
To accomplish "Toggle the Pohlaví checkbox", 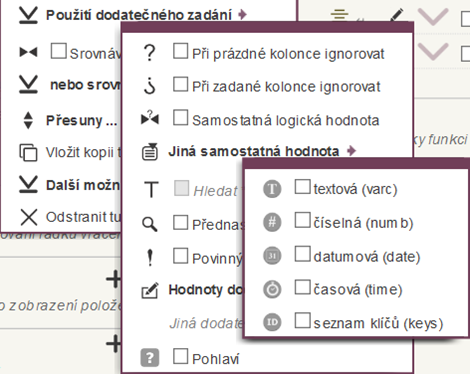I will (180, 356).
